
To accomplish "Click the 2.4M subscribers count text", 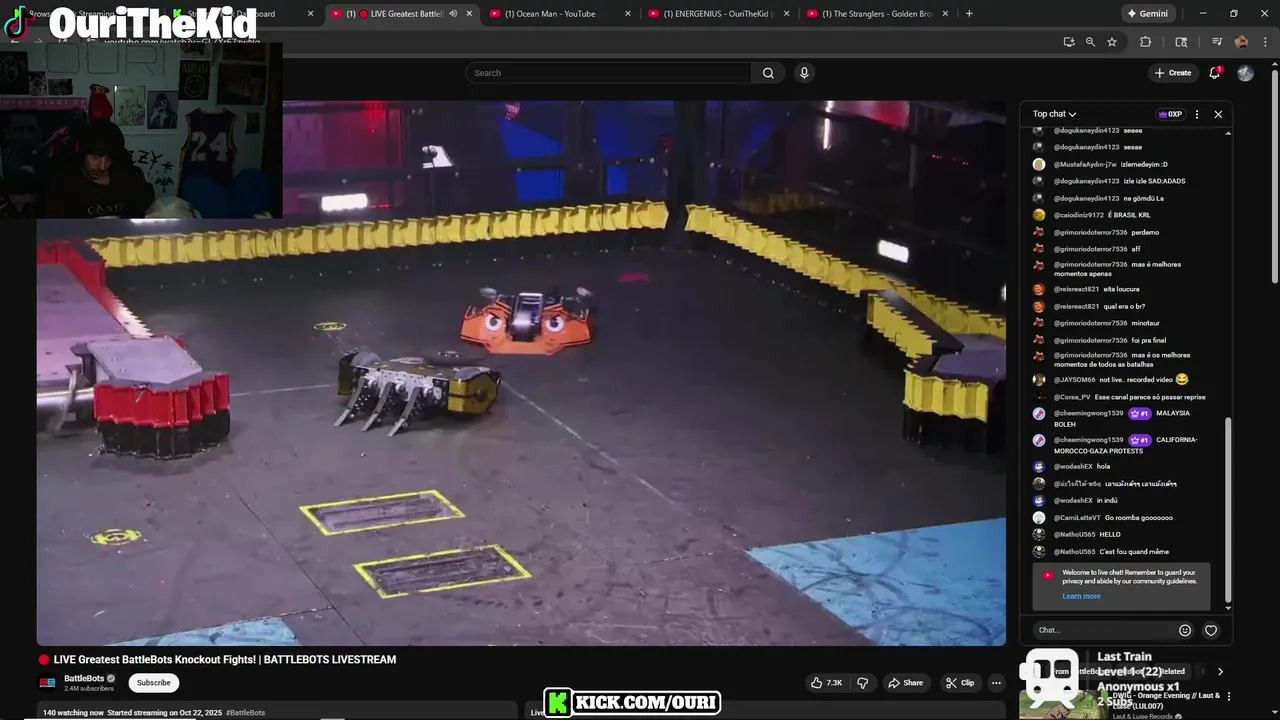I will pos(88,689).
